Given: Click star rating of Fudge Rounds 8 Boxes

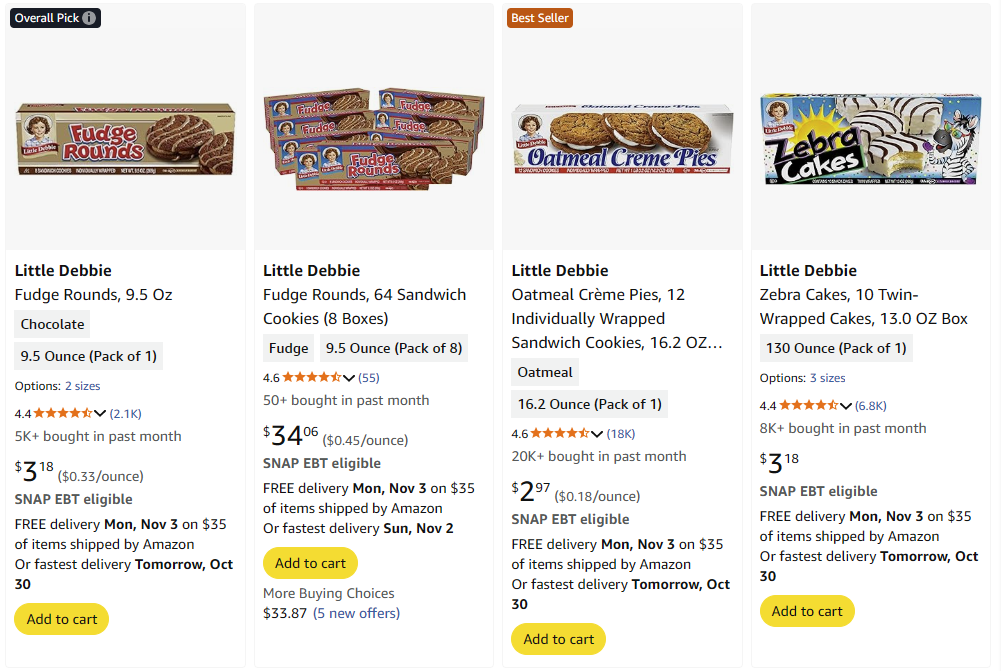Looking at the screenshot, I should pos(311,377).
